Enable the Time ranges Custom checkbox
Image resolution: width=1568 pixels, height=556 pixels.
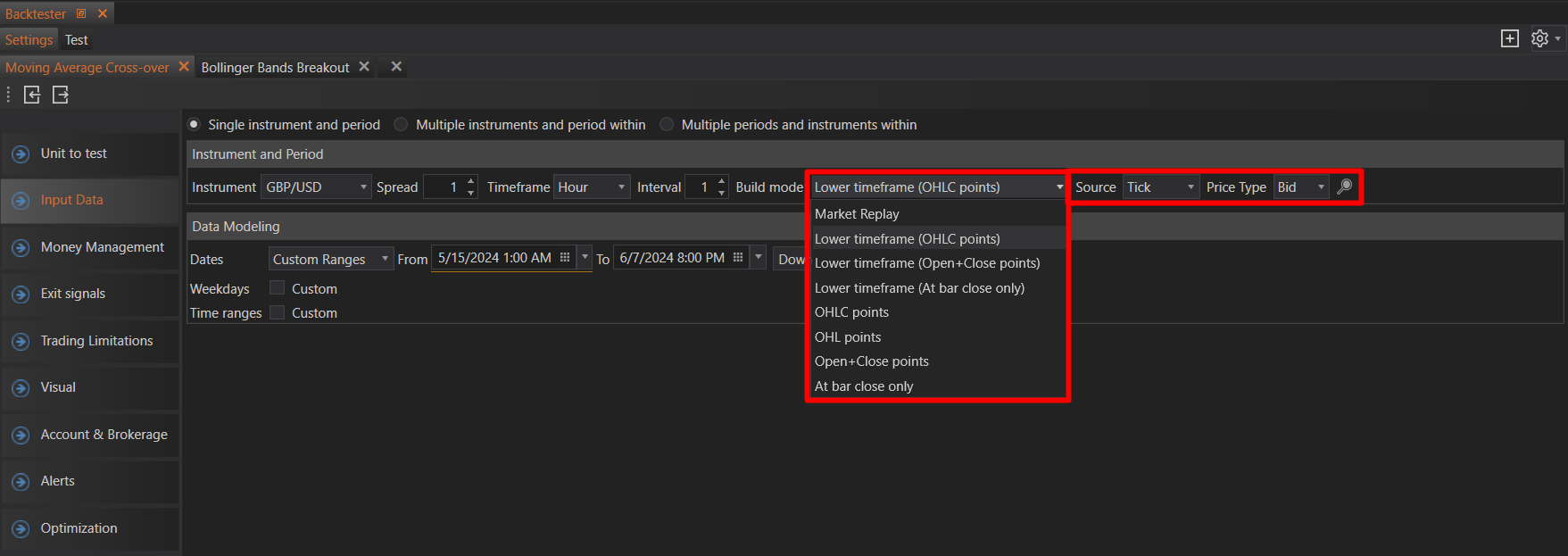[x=278, y=312]
